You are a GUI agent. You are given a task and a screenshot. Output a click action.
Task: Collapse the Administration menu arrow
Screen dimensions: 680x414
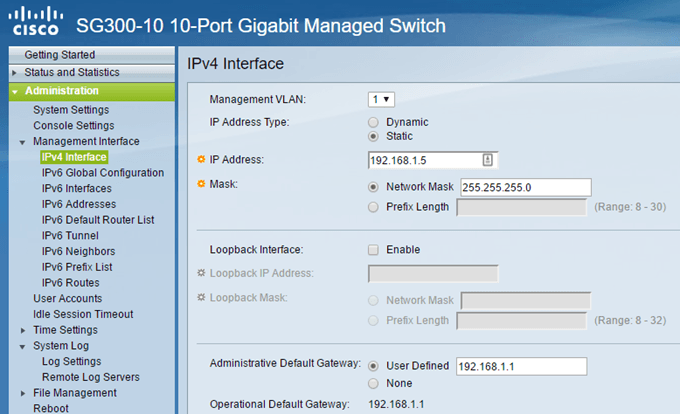[15, 91]
